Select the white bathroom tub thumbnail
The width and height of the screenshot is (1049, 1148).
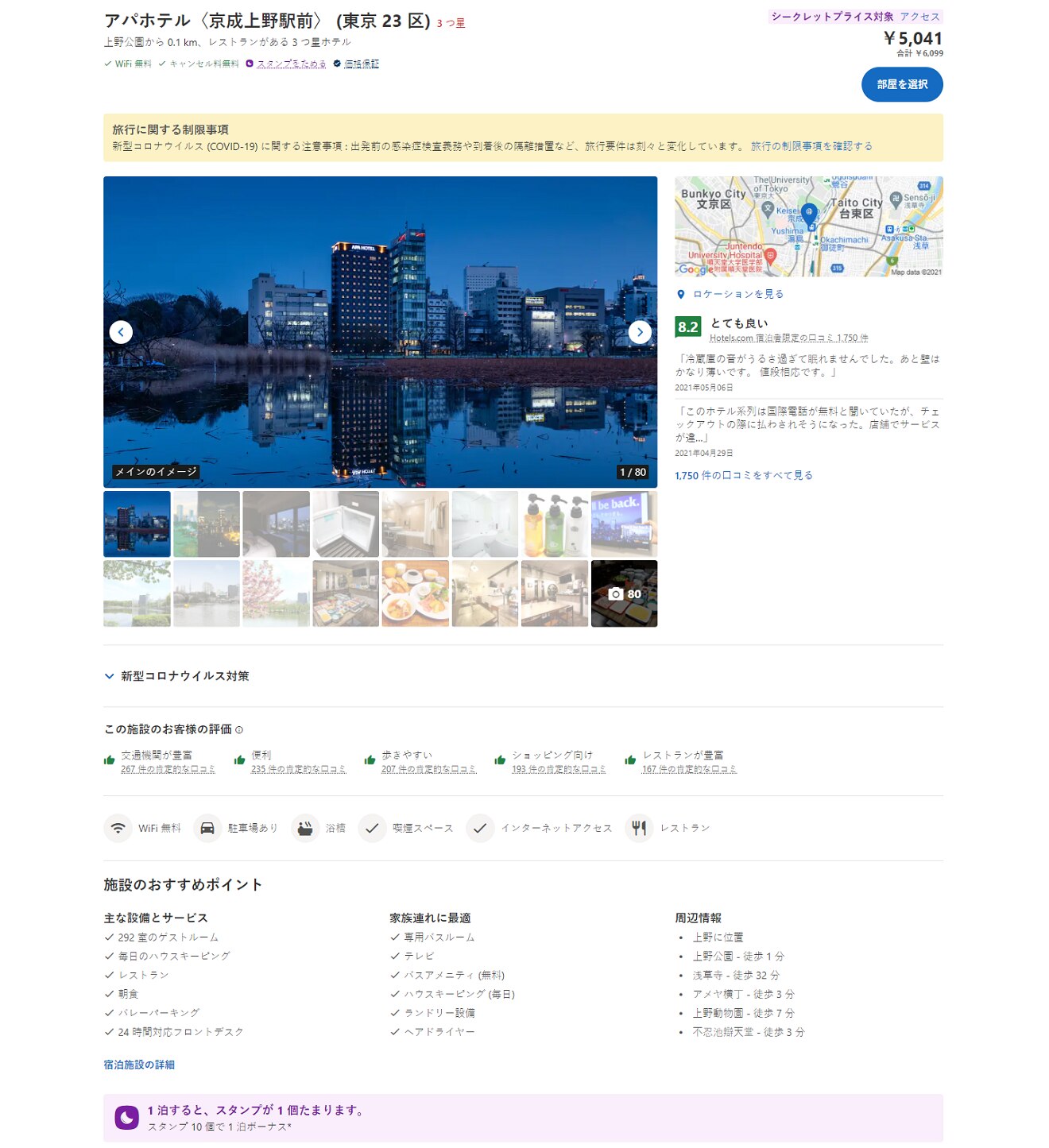click(x=485, y=524)
